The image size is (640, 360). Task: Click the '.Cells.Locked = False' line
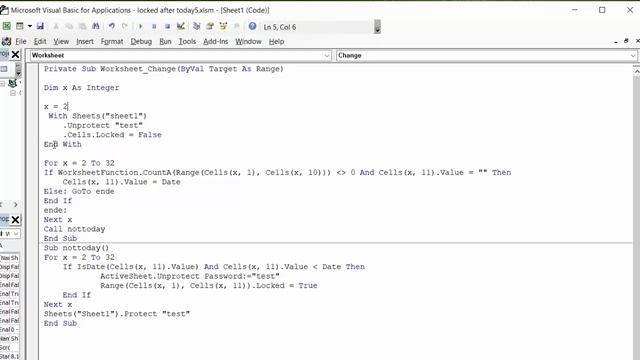112,135
